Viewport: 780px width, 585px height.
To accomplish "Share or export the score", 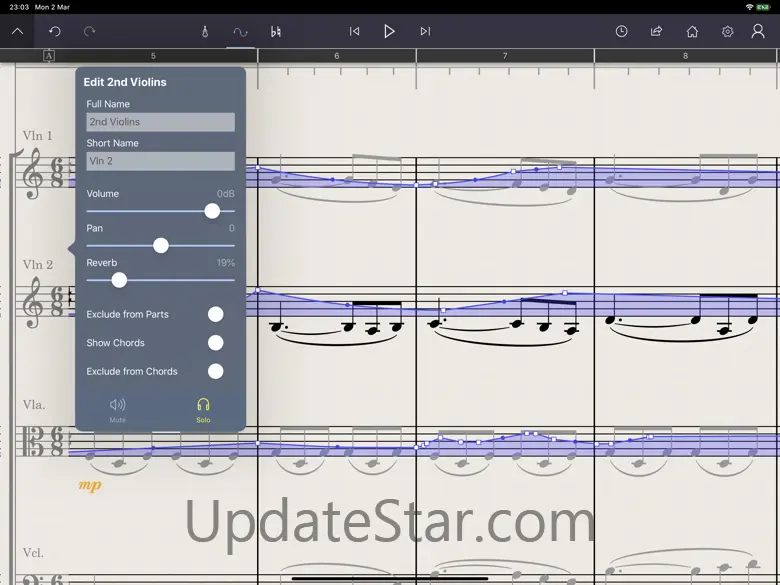I will (657, 31).
